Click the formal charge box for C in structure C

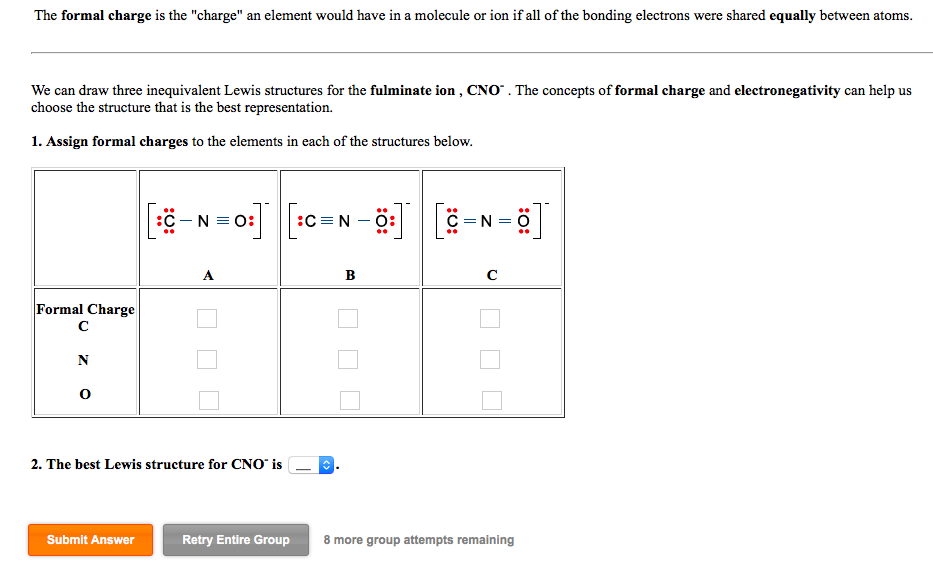pyautogui.click(x=490, y=318)
